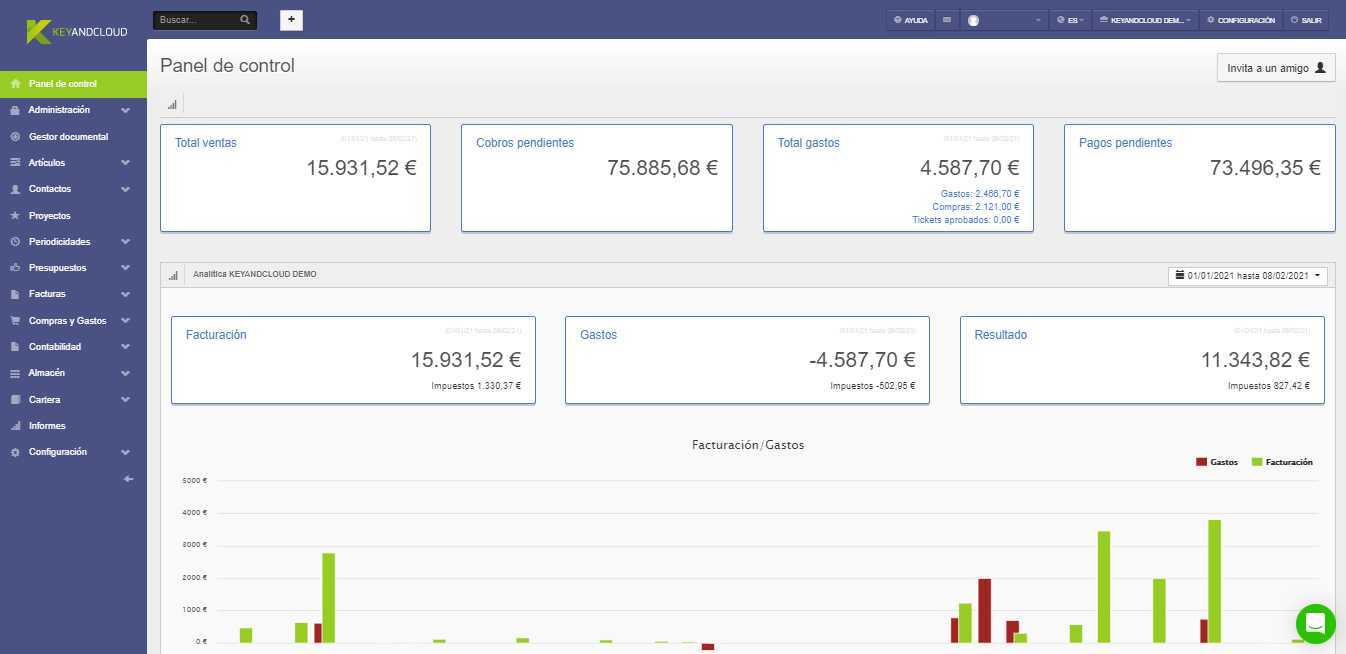Open Gestor documental in sidebar
The height and width of the screenshot is (654, 1346).
[x=68, y=136]
